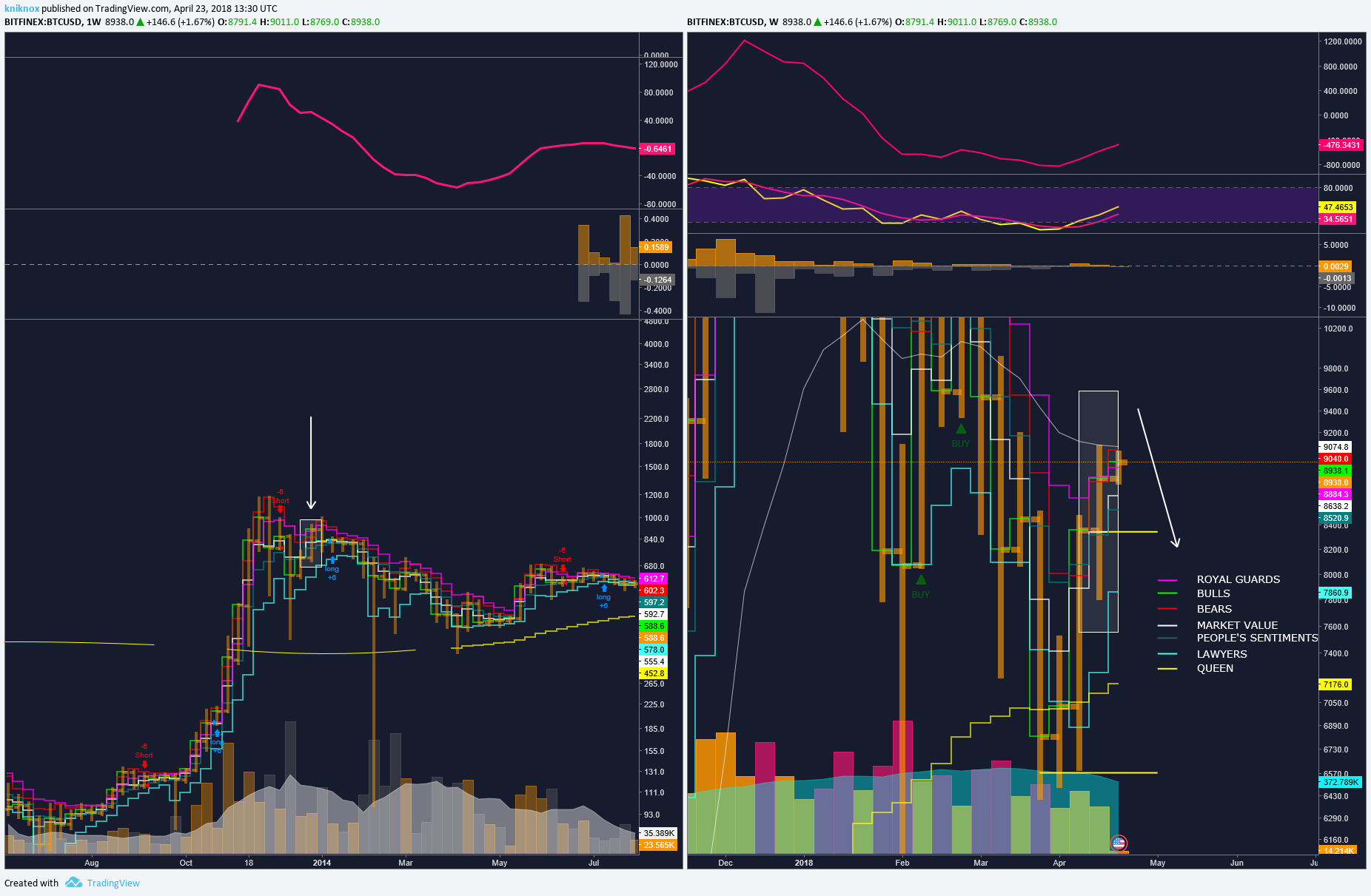The height and width of the screenshot is (896, 1371).
Task: Click the red 9040.0 price label
Action: (x=1335, y=459)
